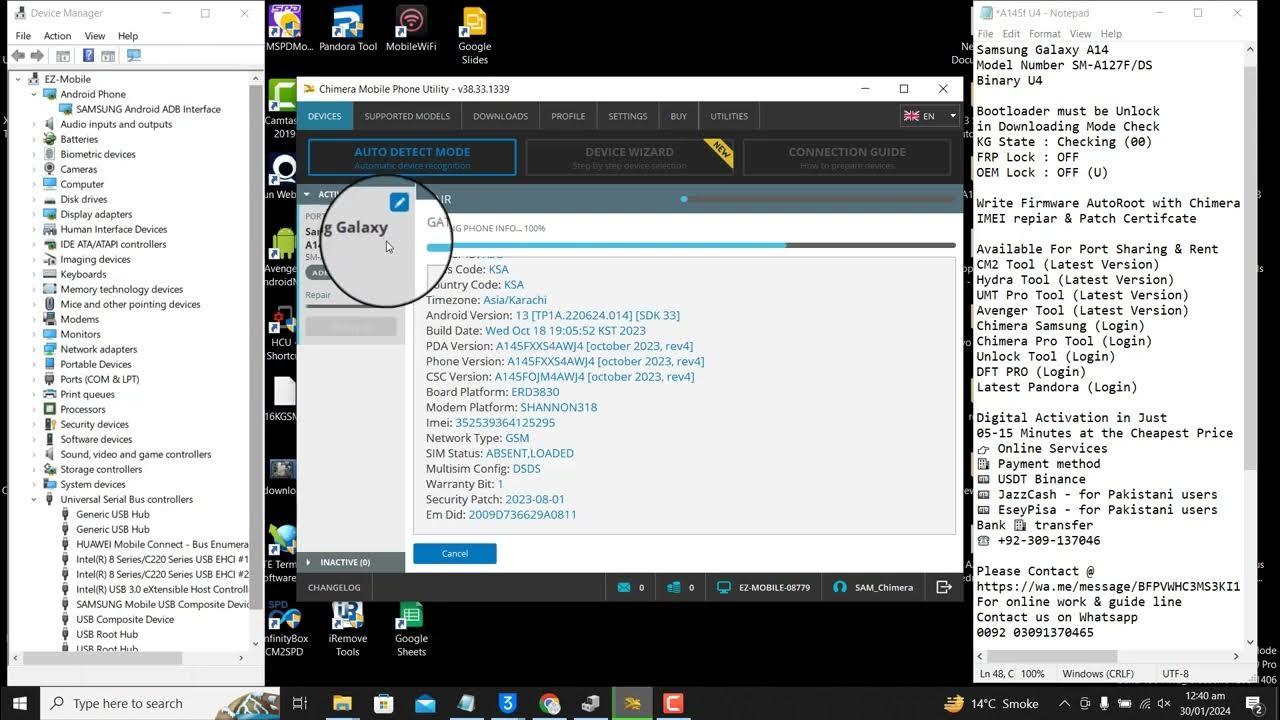The image size is (1280, 720).
Task: Click the Security Patch value 2023-08-01
Action: coord(535,499)
